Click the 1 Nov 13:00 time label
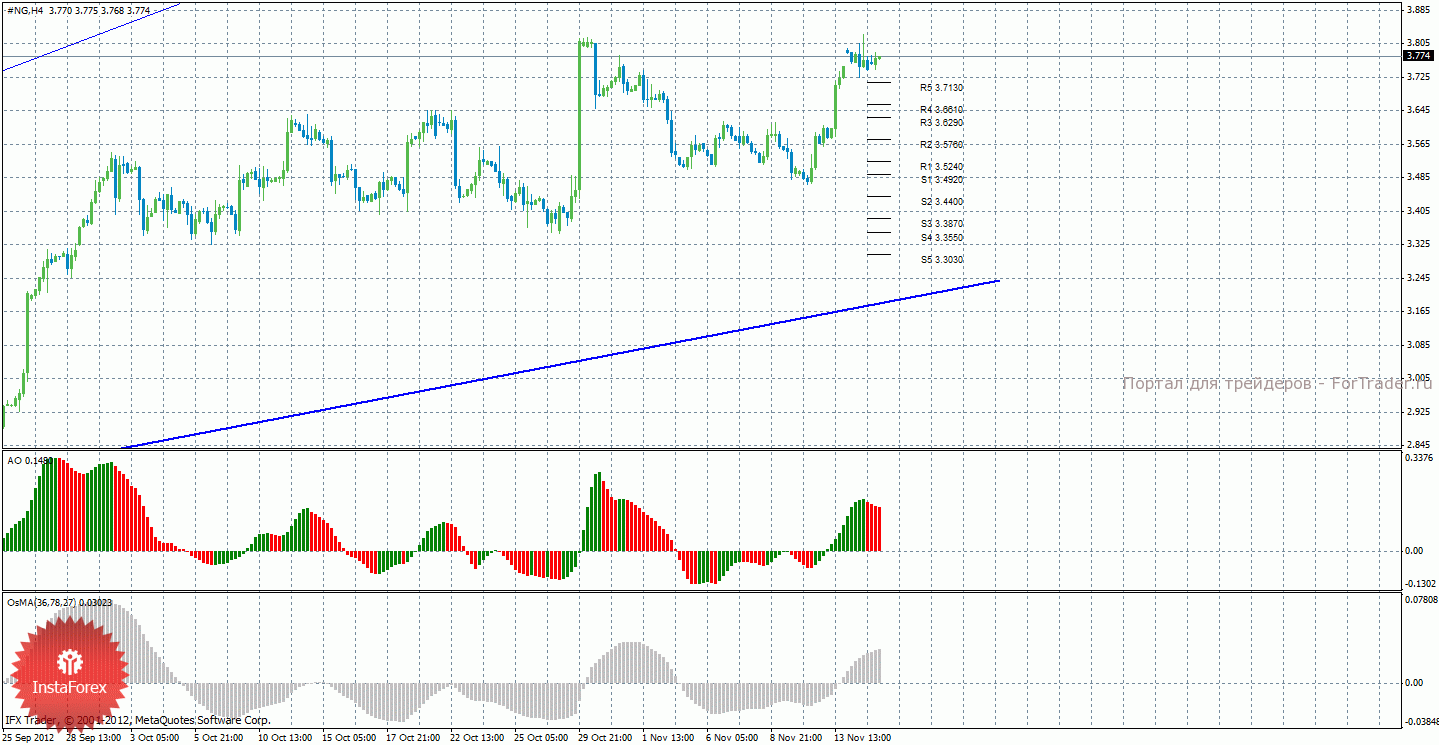Screen dimensions: 1439x745 coord(670,737)
